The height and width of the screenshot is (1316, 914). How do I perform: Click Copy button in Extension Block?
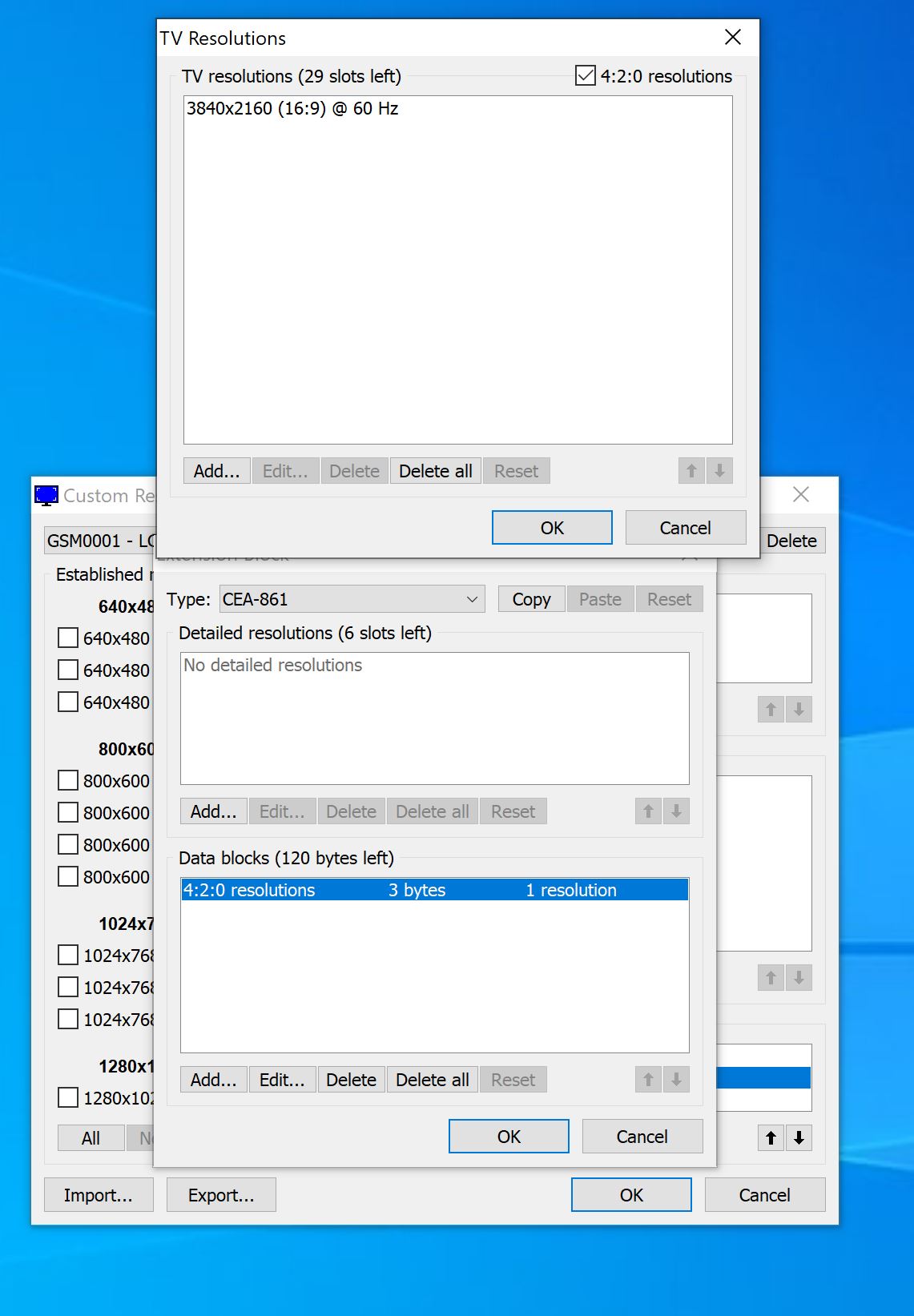(x=531, y=599)
